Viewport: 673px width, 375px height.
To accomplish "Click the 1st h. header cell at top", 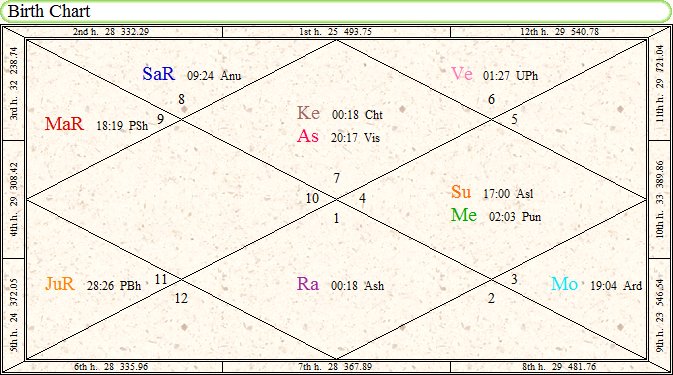I will pyautogui.click(x=336, y=32).
